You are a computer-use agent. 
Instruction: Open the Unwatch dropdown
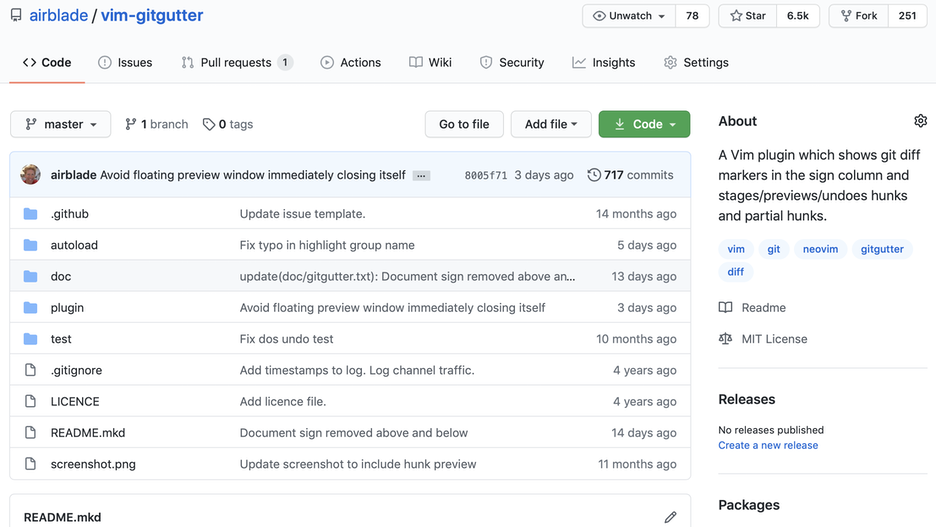click(629, 16)
